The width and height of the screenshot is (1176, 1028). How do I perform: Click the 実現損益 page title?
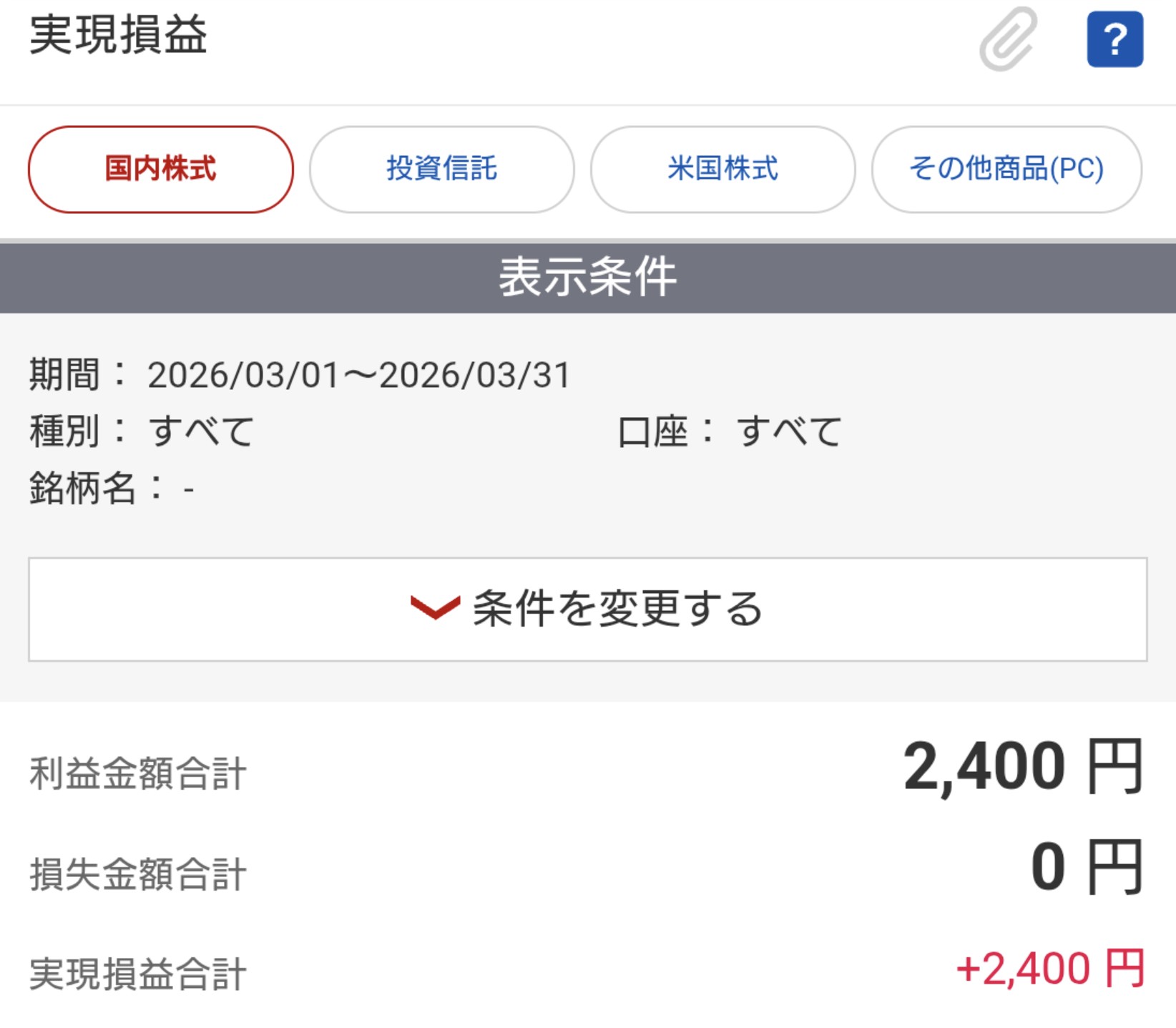click(119, 34)
